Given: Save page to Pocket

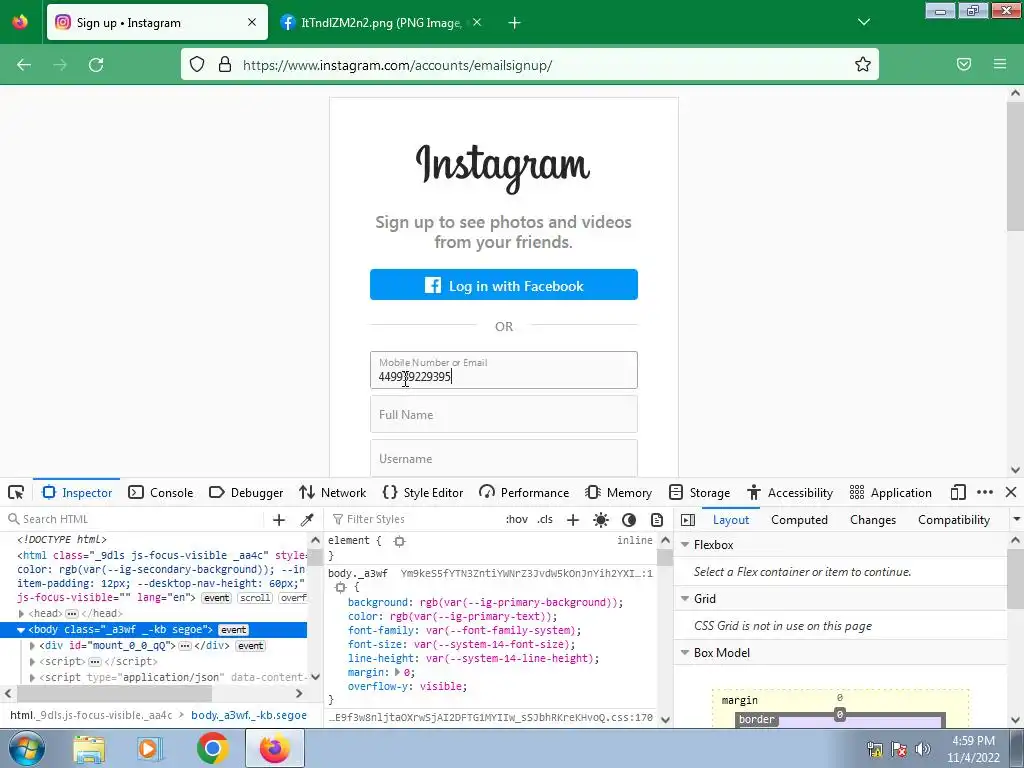Looking at the screenshot, I should (x=964, y=64).
